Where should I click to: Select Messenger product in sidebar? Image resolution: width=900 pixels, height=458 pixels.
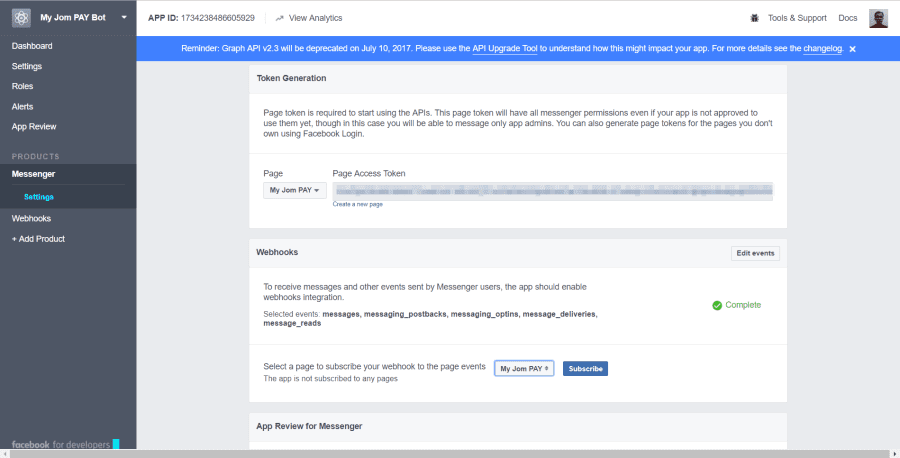[x=33, y=174]
